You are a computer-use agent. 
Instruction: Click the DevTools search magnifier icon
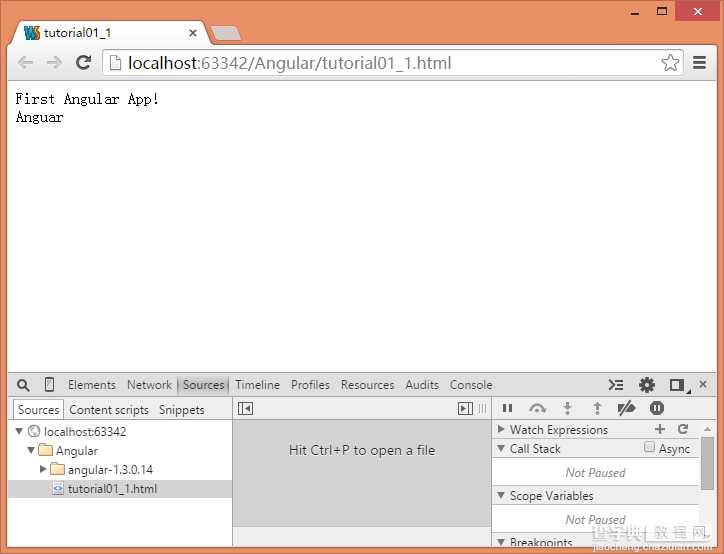23,385
